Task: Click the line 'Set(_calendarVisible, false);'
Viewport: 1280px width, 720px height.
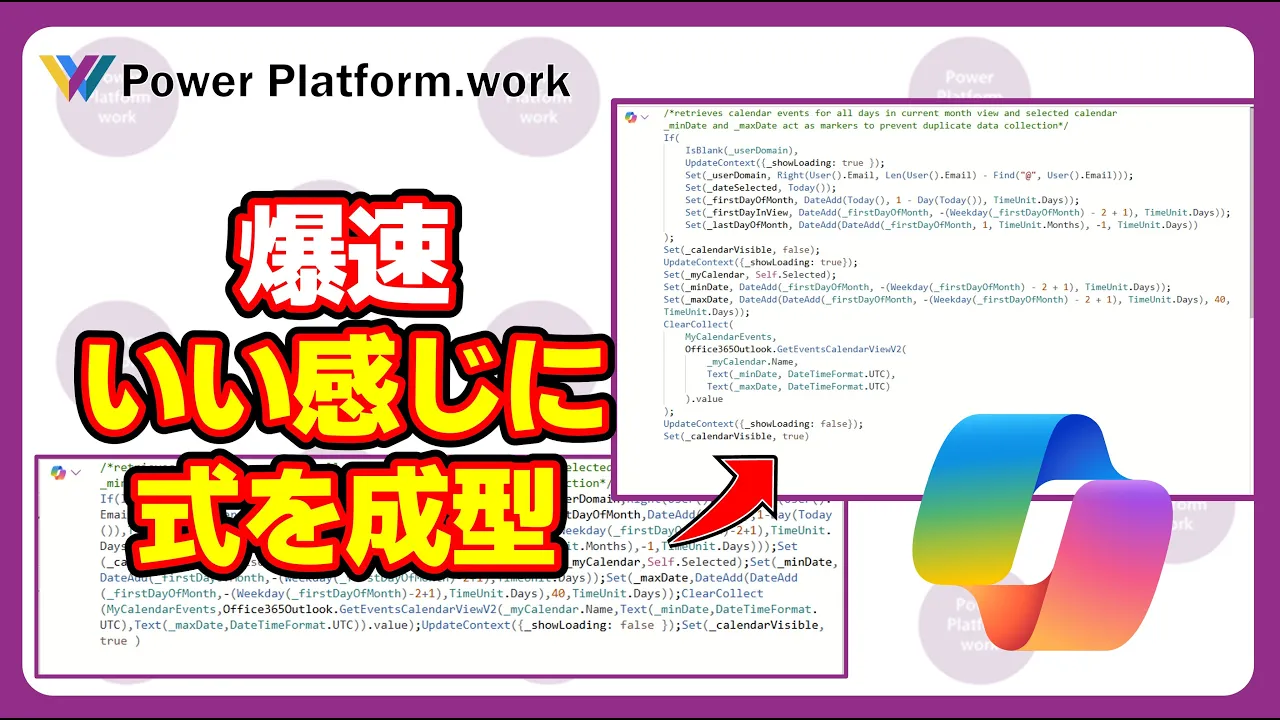Action: (x=741, y=250)
